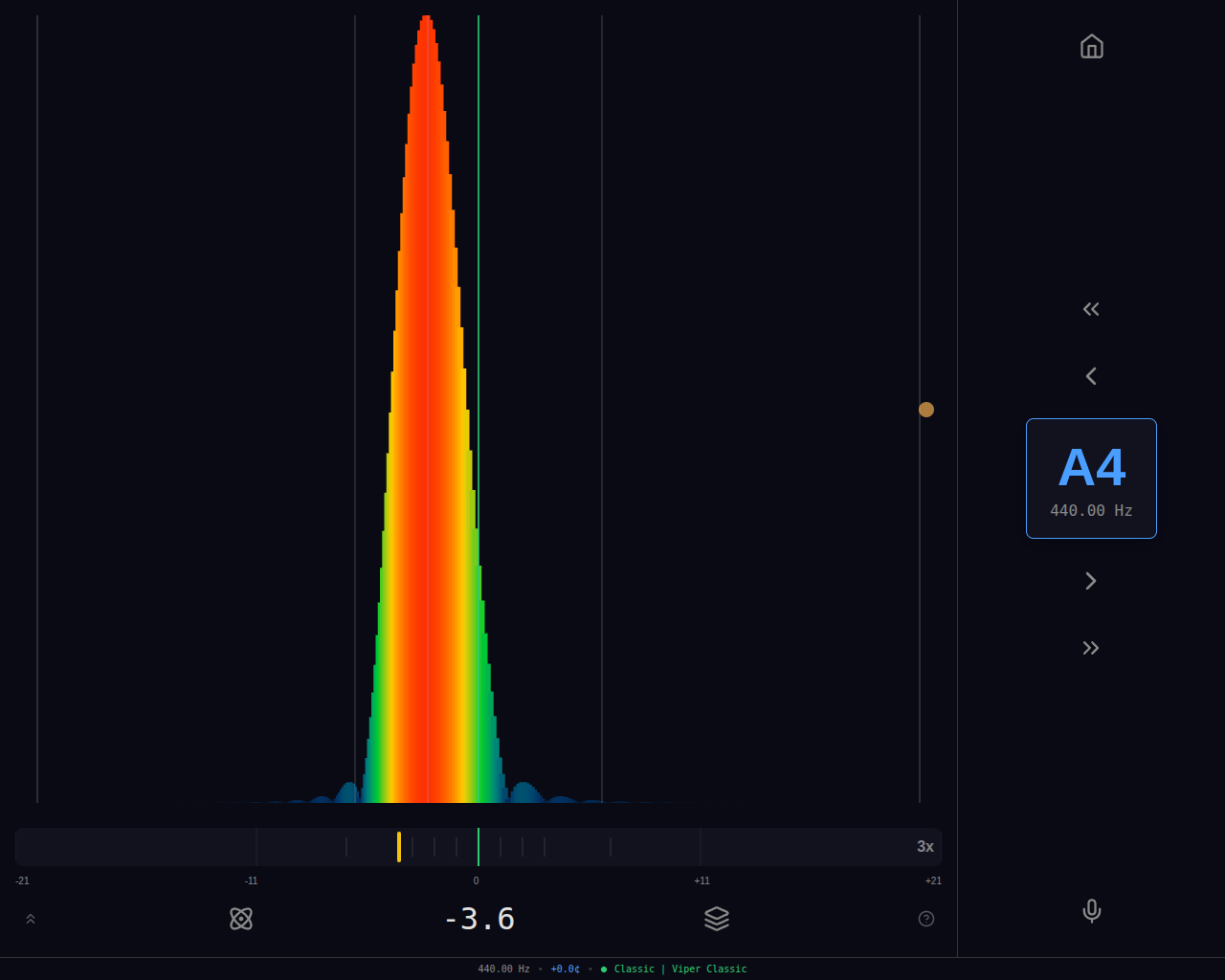Click the Home icon
Image resolution: width=1225 pixels, height=980 pixels.
pyautogui.click(x=1091, y=46)
